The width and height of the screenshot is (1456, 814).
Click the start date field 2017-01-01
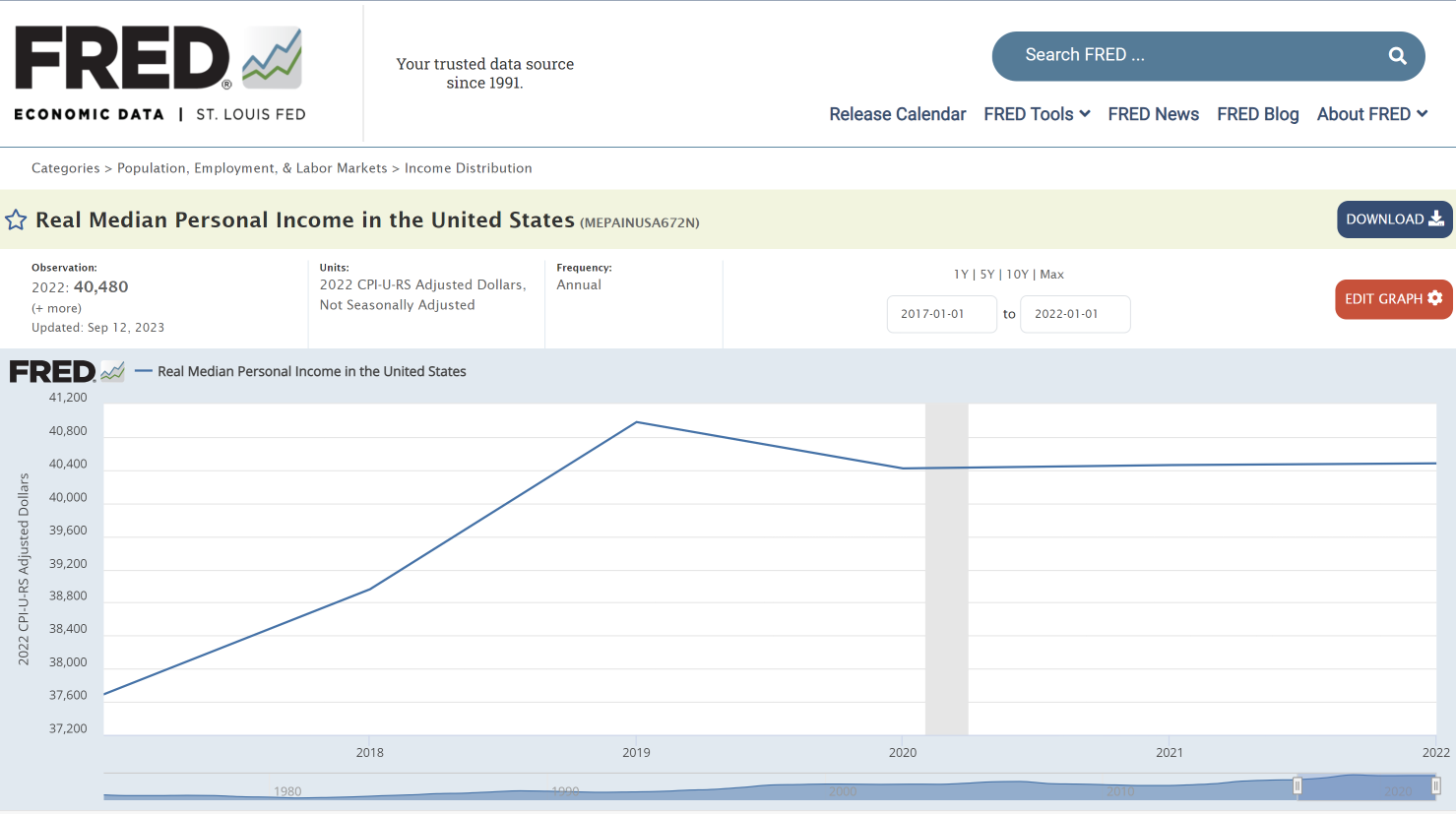[x=941, y=314]
